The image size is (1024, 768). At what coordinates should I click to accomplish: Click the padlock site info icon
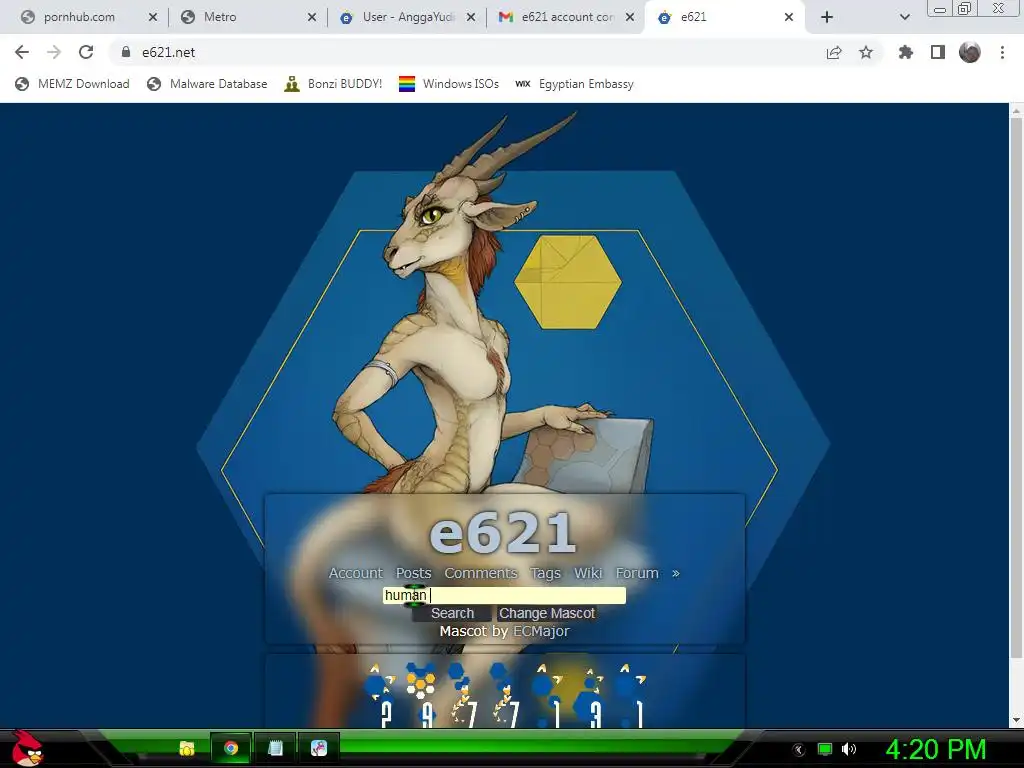coord(126,52)
